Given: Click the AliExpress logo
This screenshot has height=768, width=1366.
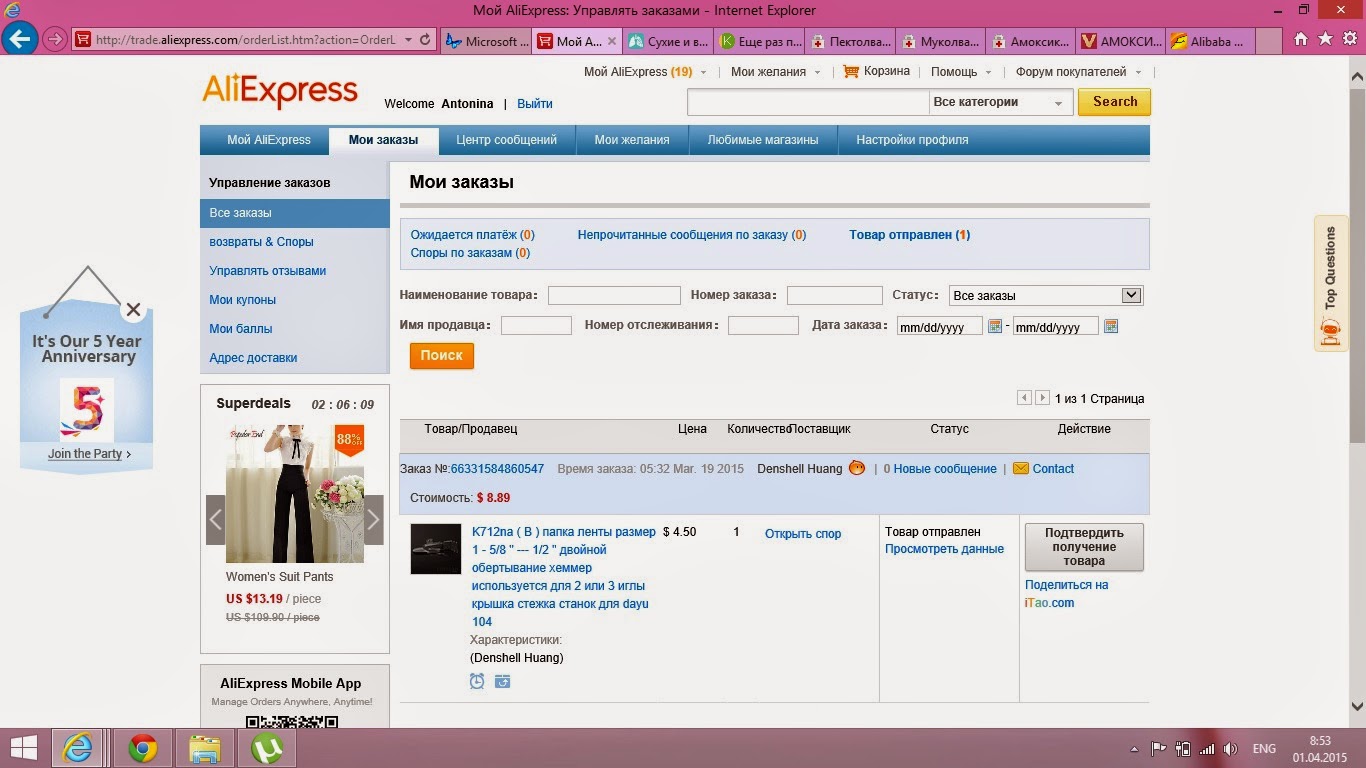Looking at the screenshot, I should 280,91.
